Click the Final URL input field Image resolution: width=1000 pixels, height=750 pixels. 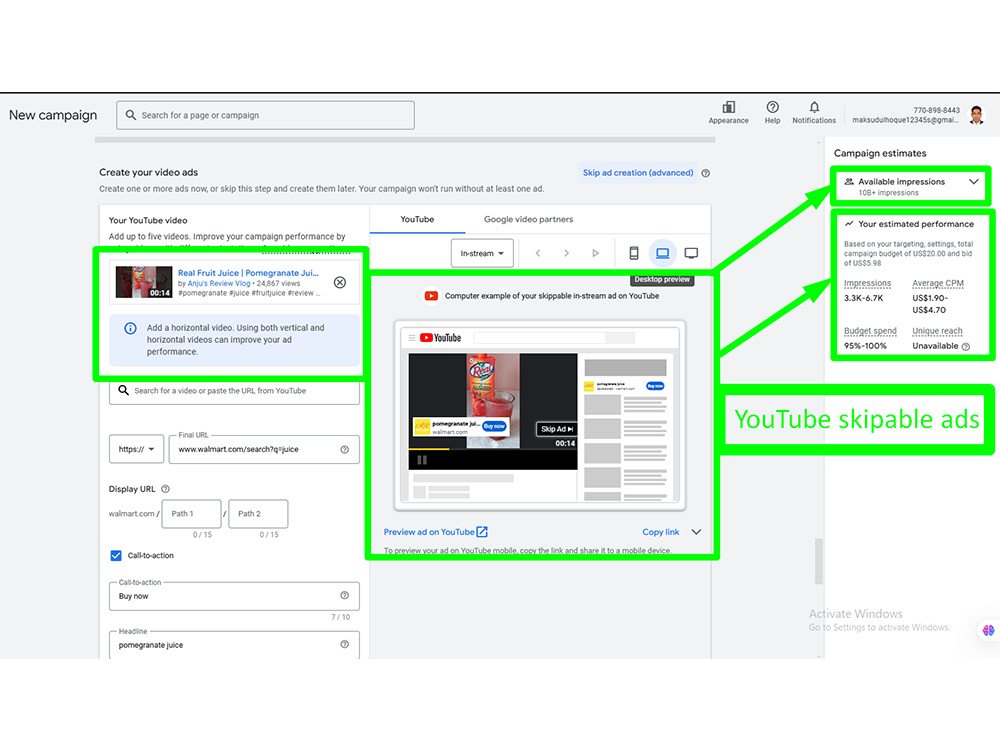pos(264,449)
